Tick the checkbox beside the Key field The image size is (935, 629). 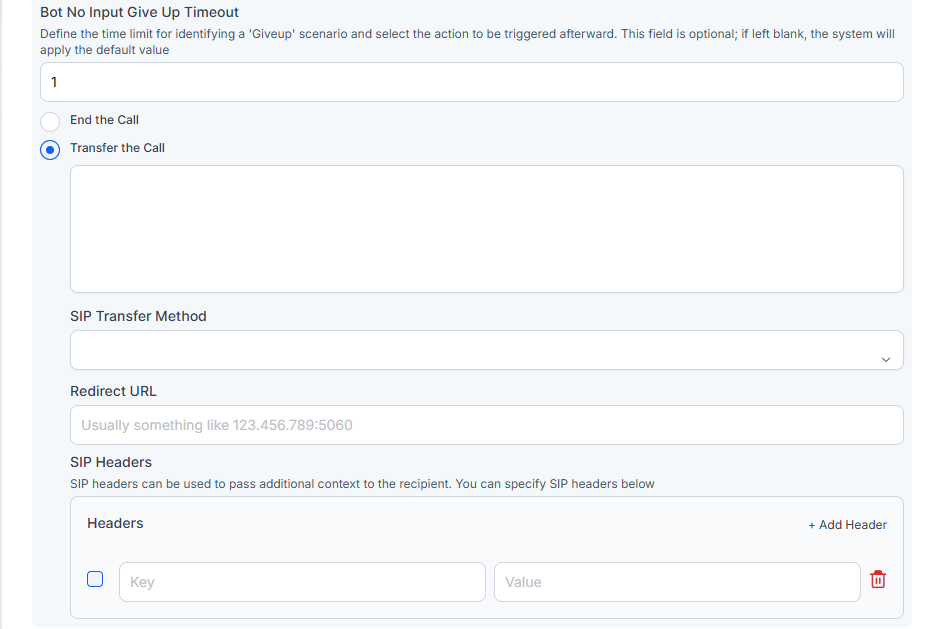(95, 579)
